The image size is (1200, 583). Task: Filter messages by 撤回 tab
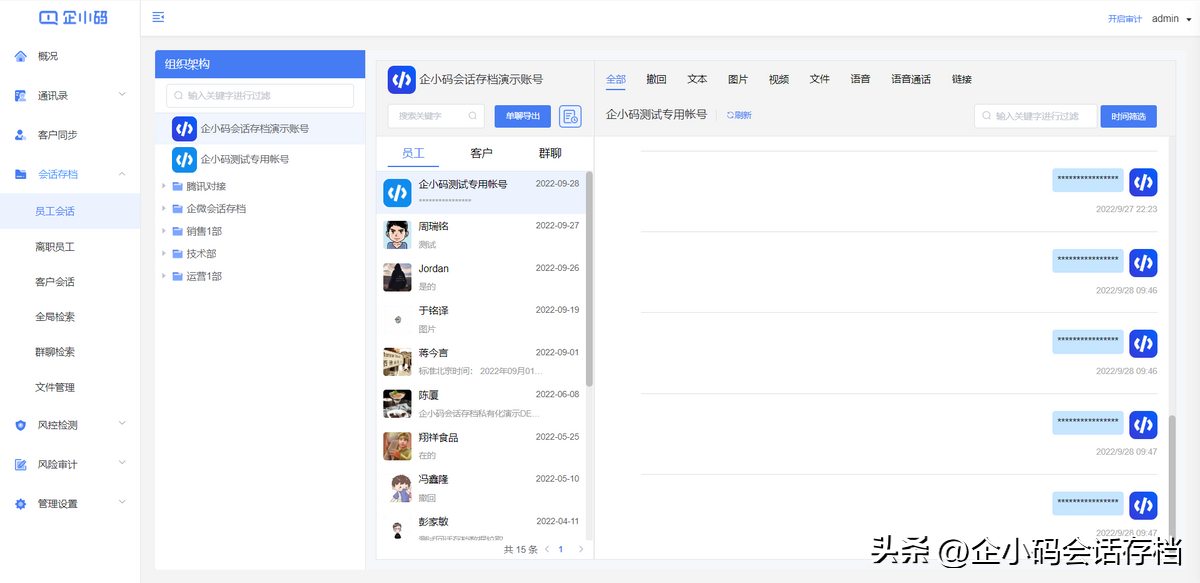[x=657, y=79]
